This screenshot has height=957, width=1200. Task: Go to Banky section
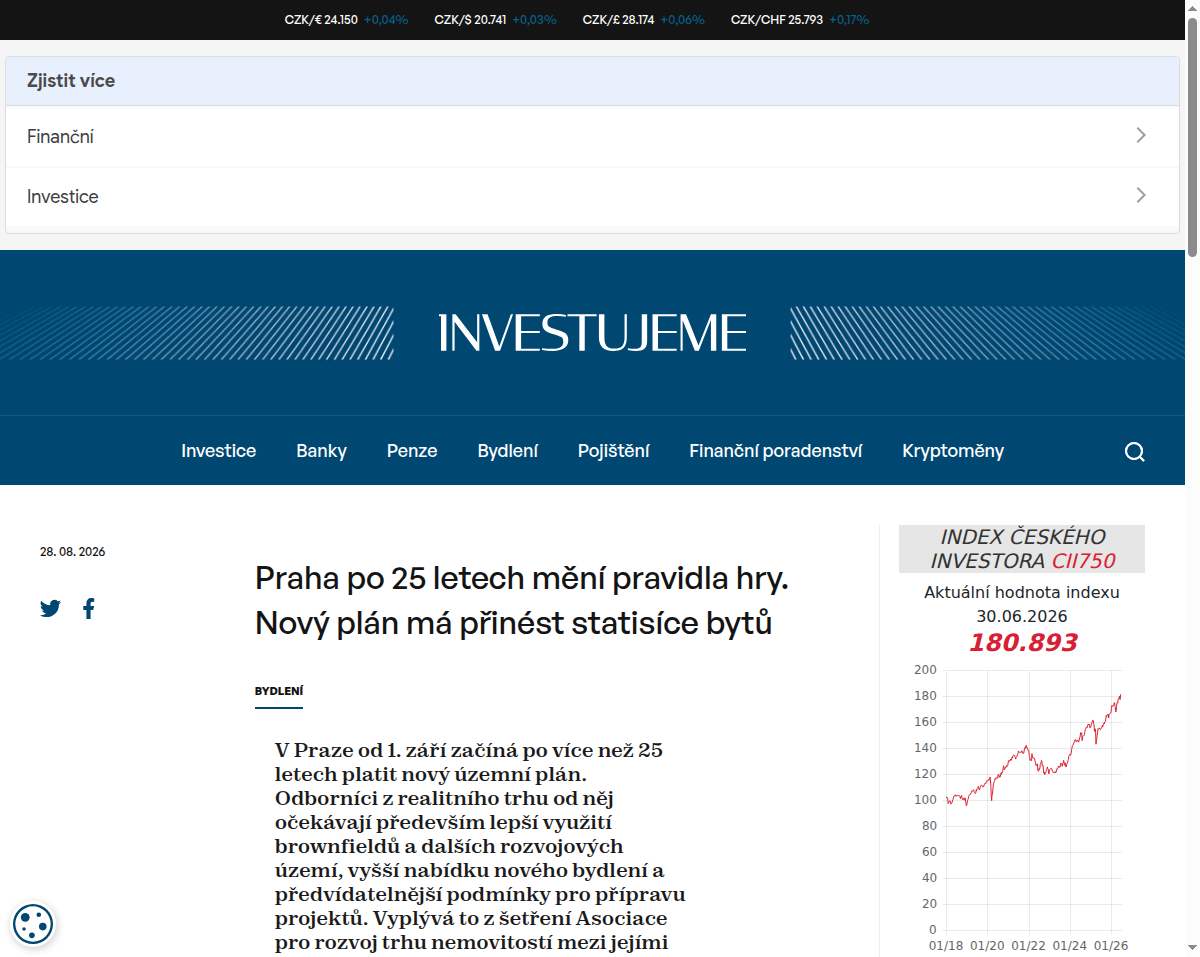click(321, 451)
